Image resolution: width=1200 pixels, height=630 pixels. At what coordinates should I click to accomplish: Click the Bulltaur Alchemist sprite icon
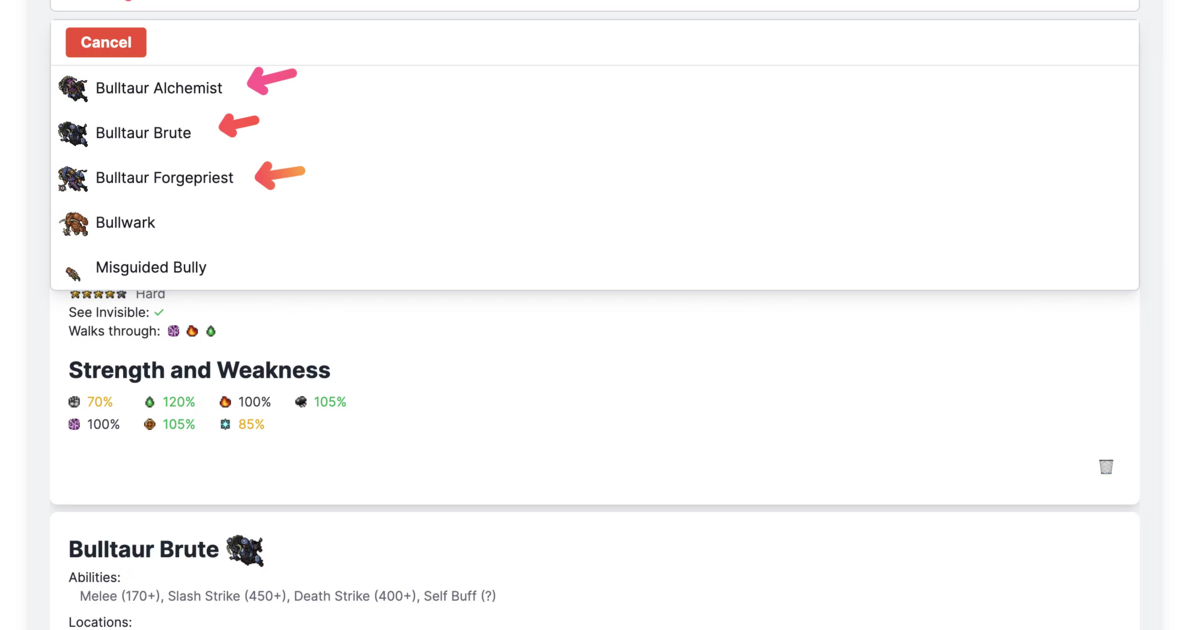pos(73,88)
